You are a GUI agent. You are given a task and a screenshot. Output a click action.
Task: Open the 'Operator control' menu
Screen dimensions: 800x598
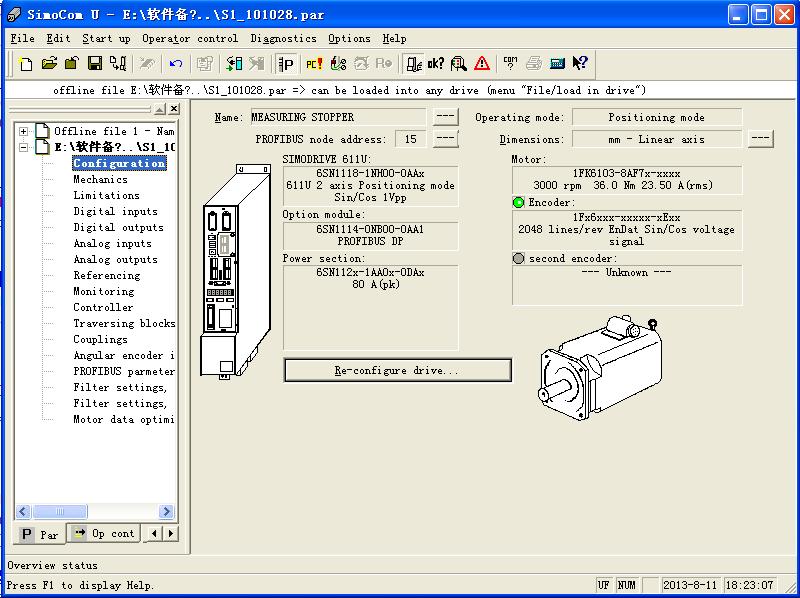coord(190,39)
